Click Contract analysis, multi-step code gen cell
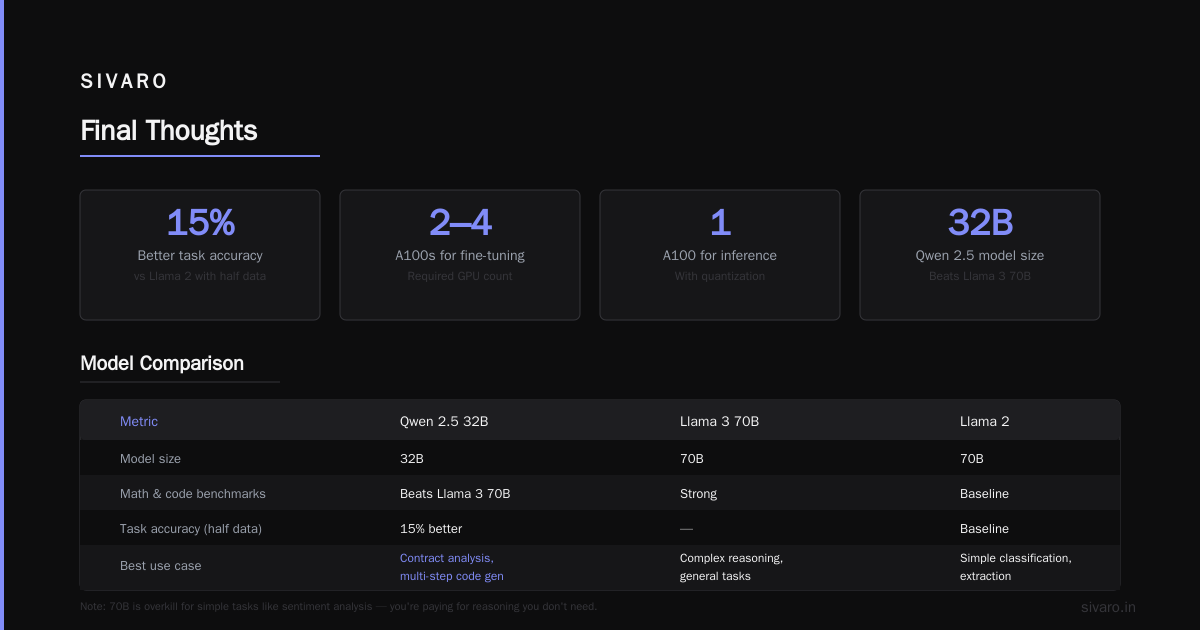 click(452, 567)
